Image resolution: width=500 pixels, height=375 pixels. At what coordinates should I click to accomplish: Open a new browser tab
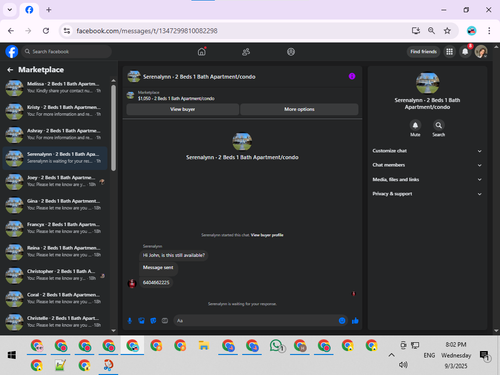click(x=49, y=10)
